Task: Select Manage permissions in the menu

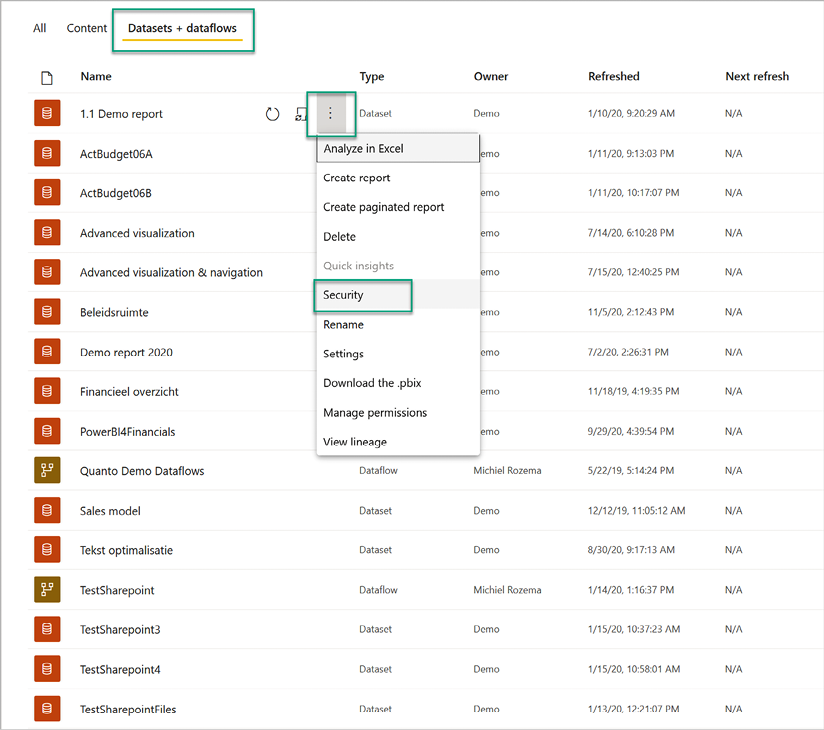Action: (398, 413)
